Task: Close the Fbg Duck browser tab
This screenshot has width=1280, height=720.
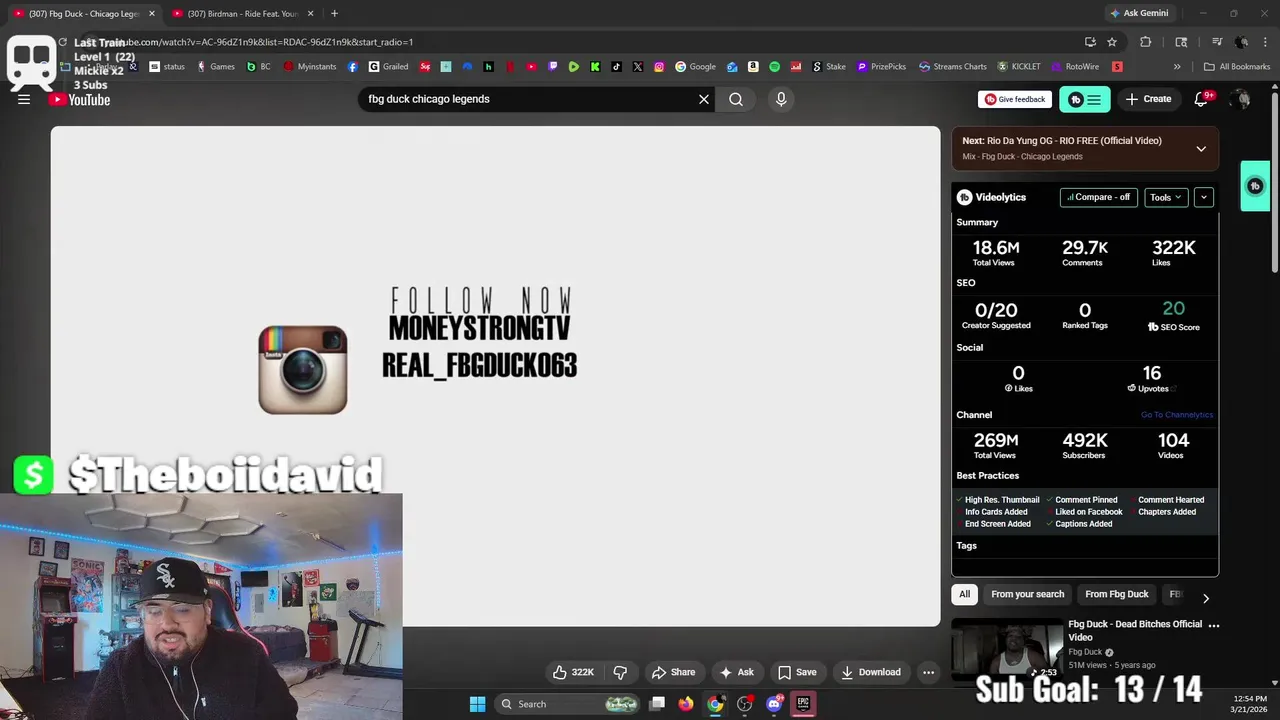Action: 152,13
